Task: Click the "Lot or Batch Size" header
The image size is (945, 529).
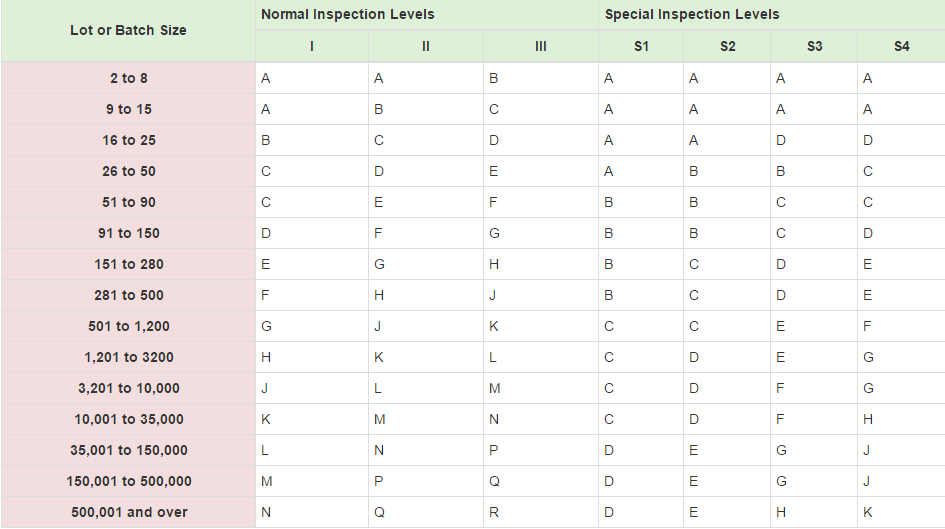Action: 128,30
